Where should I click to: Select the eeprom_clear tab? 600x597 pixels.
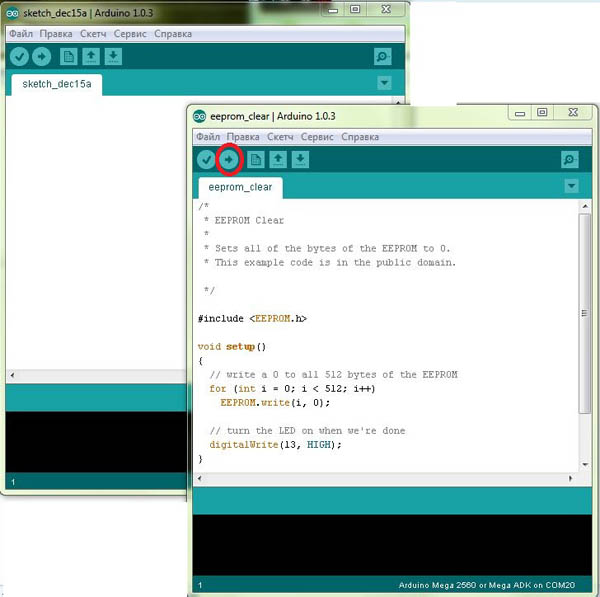(240, 188)
